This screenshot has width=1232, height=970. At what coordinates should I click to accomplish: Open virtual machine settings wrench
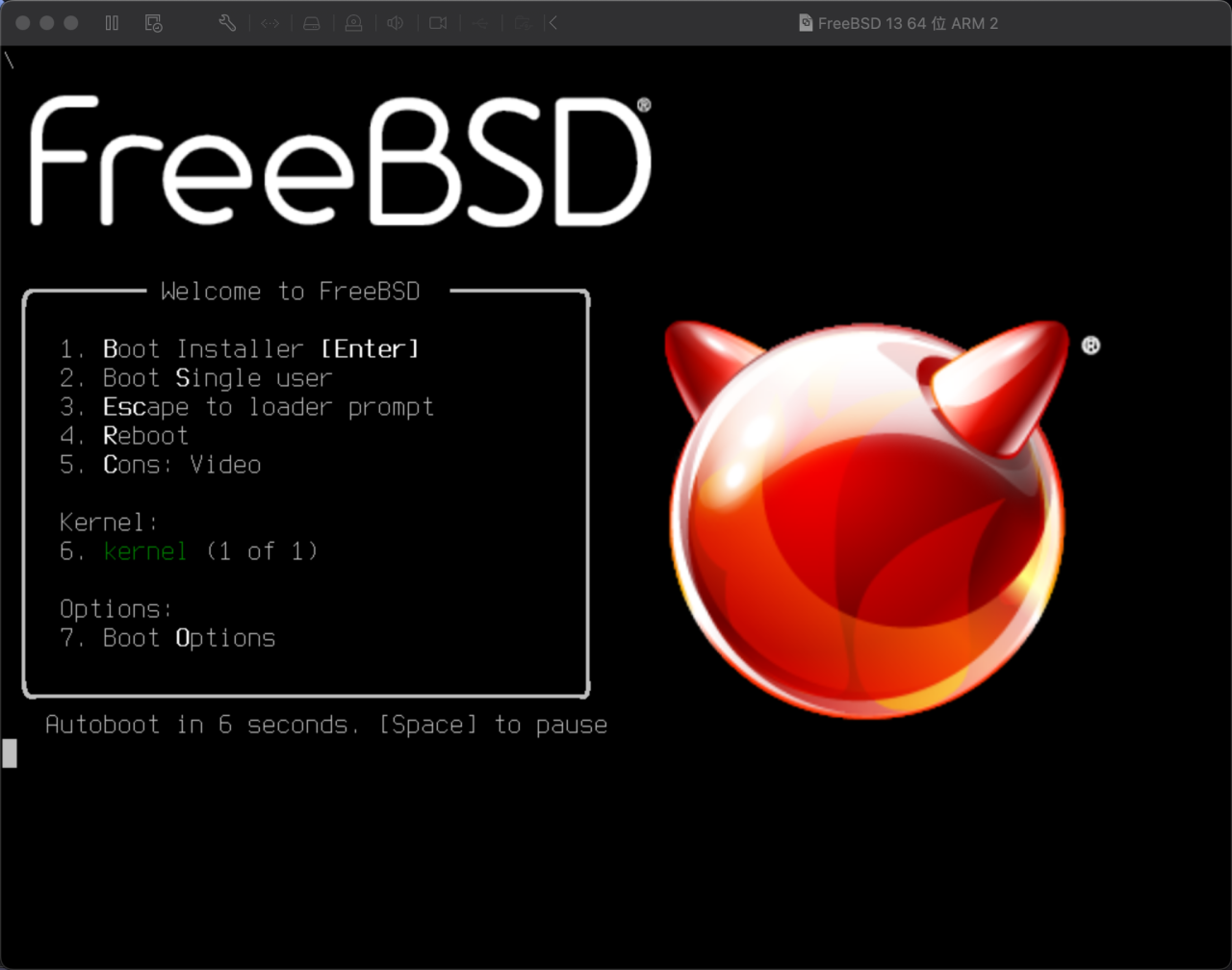pos(227,23)
